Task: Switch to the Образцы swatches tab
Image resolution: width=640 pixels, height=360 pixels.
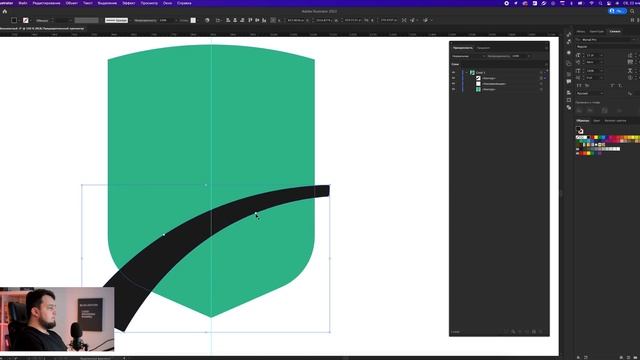Action: tap(582, 121)
